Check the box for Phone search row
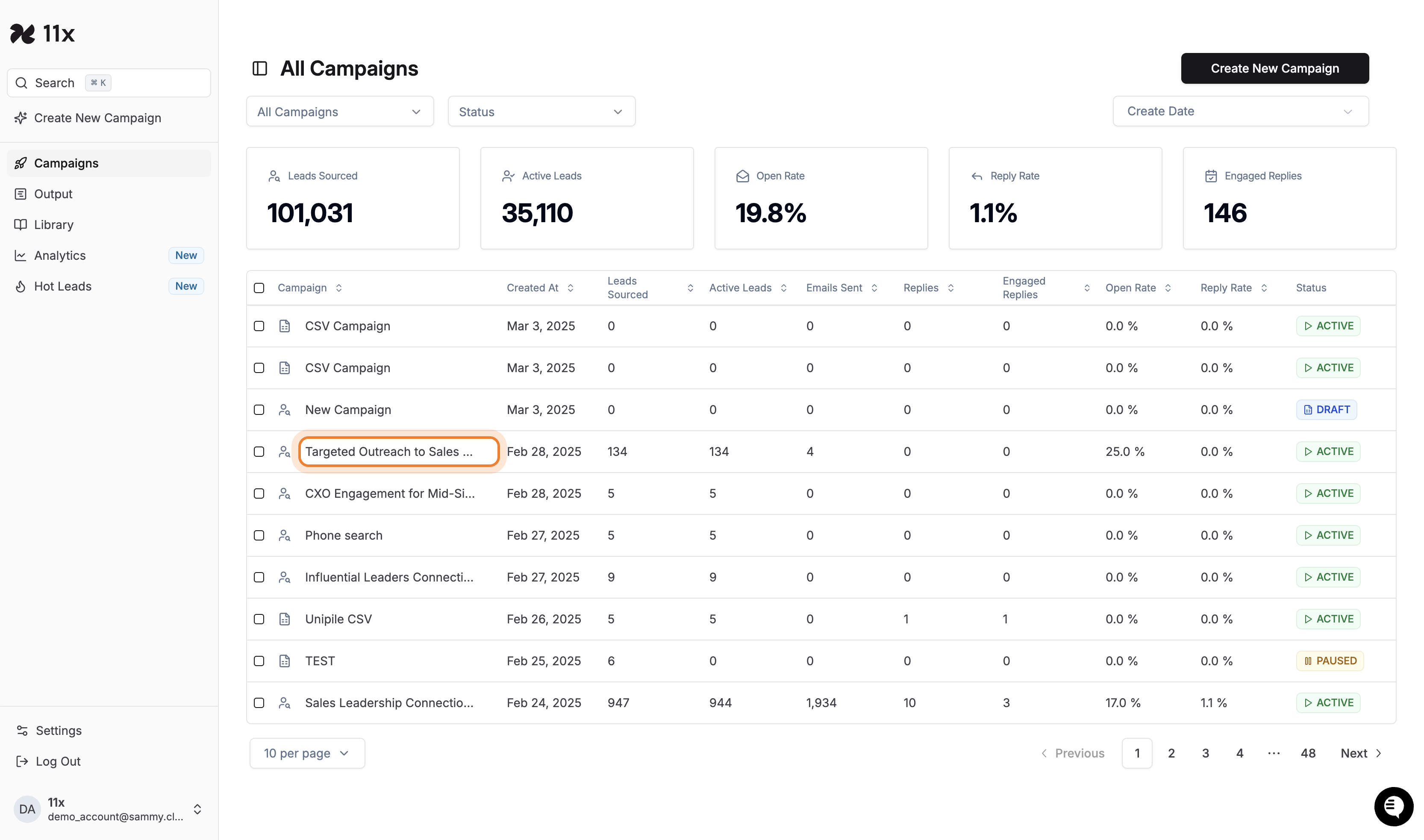1424x840 pixels. (259, 535)
